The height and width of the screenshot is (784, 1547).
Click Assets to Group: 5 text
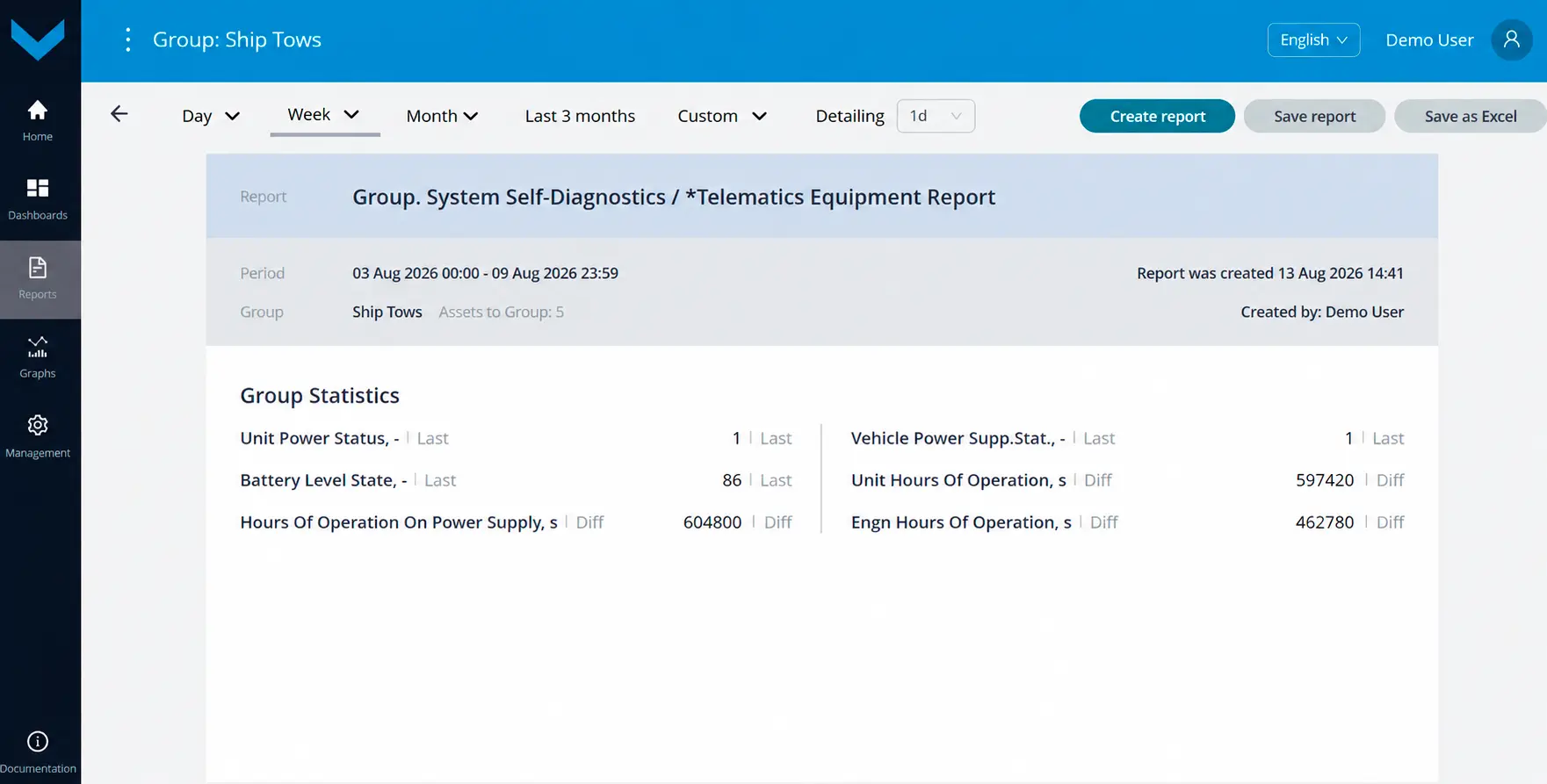[x=502, y=312]
